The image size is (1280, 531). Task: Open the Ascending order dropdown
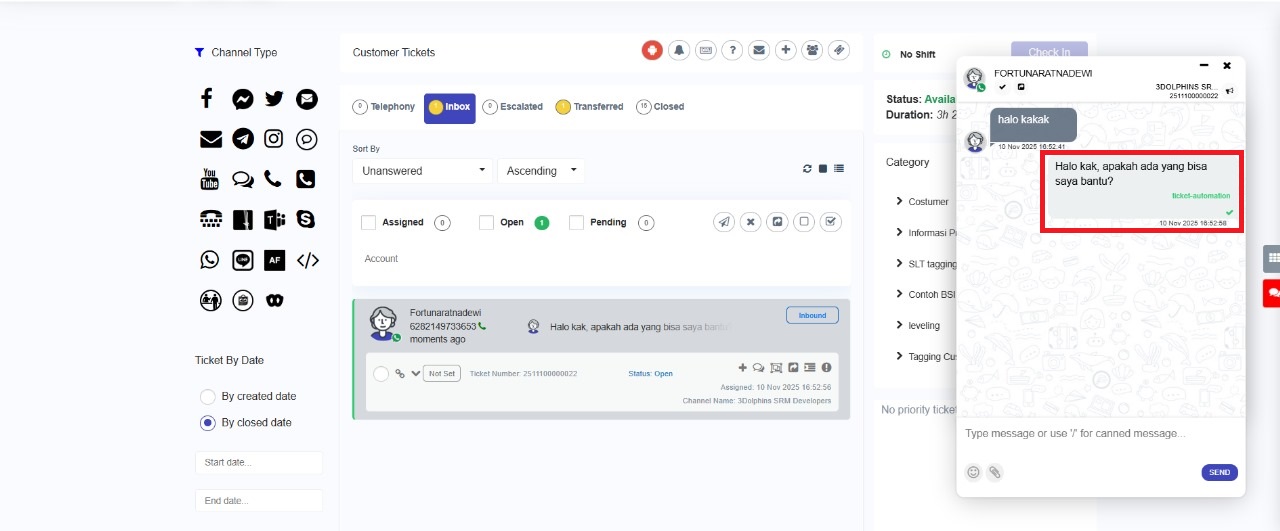click(x=540, y=171)
